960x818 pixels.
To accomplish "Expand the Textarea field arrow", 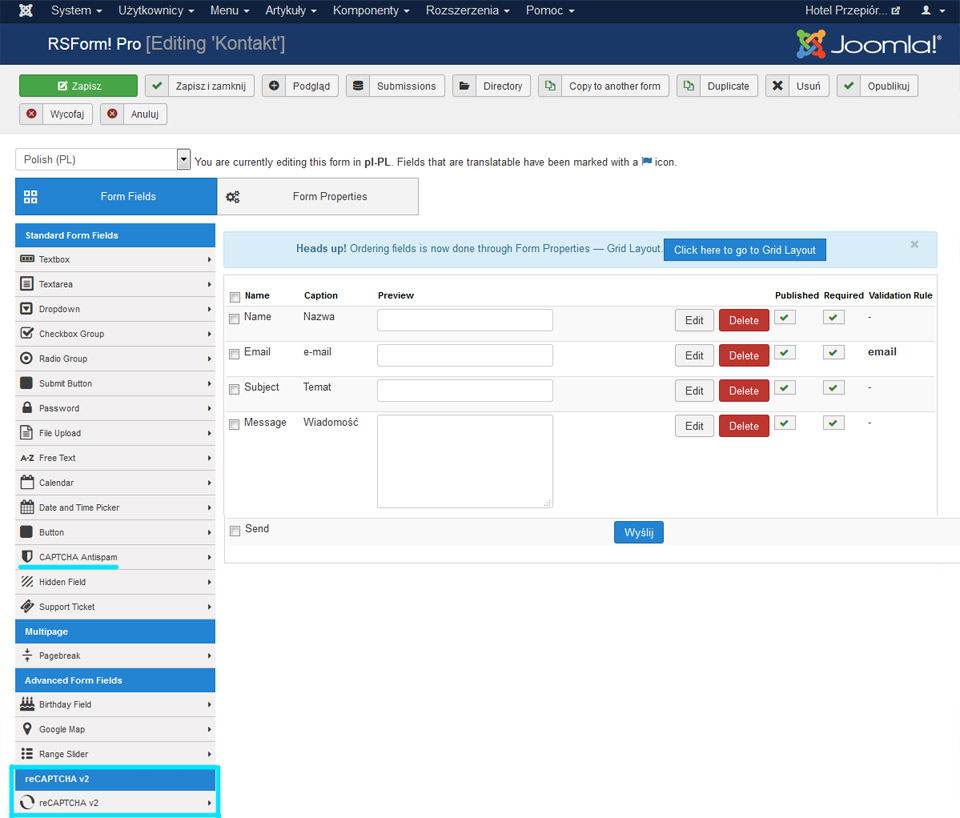I will tap(209, 284).
